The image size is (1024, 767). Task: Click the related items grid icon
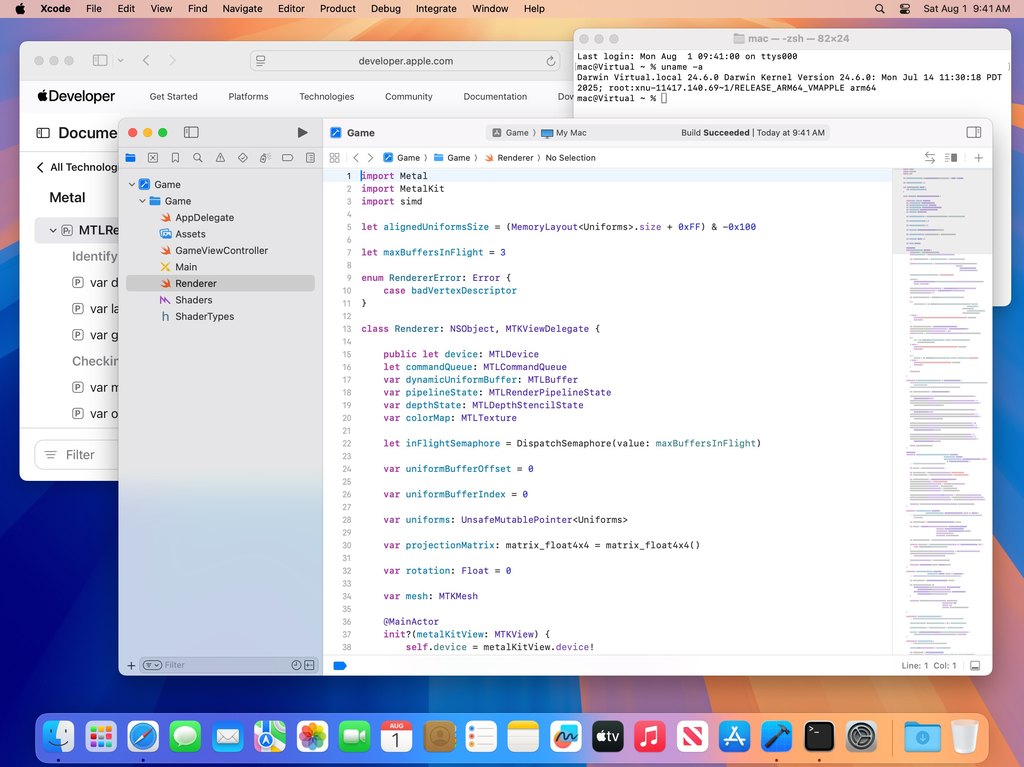(x=334, y=157)
